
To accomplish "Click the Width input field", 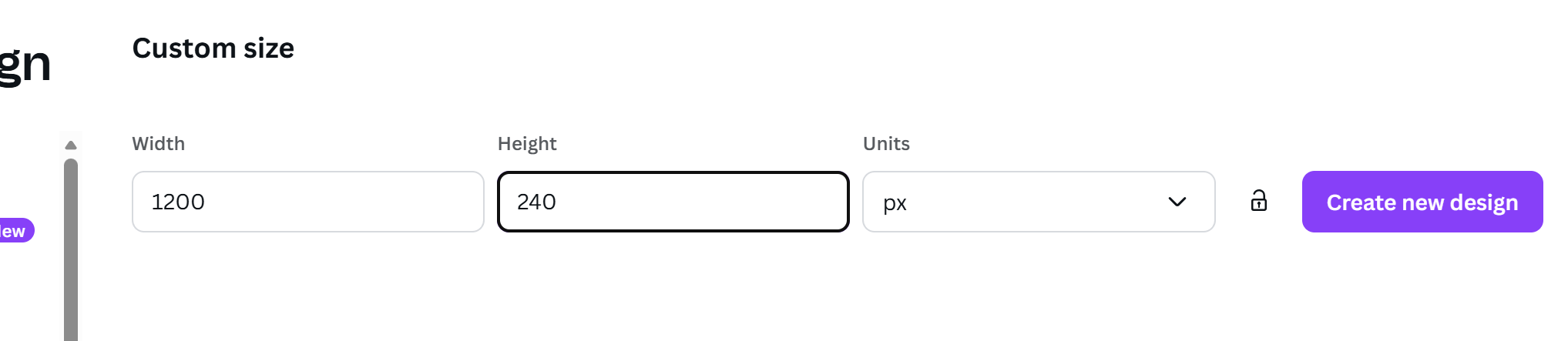I will 307,202.
